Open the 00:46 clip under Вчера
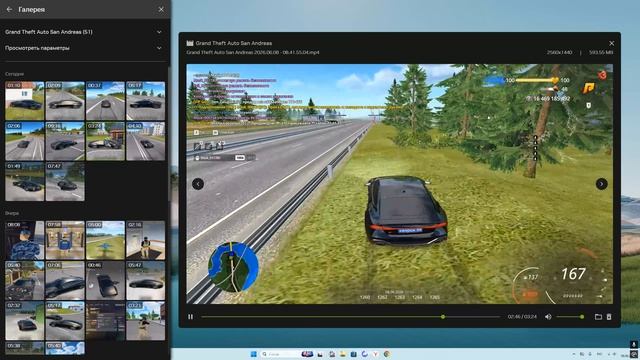The image size is (640, 360). (x=105, y=281)
